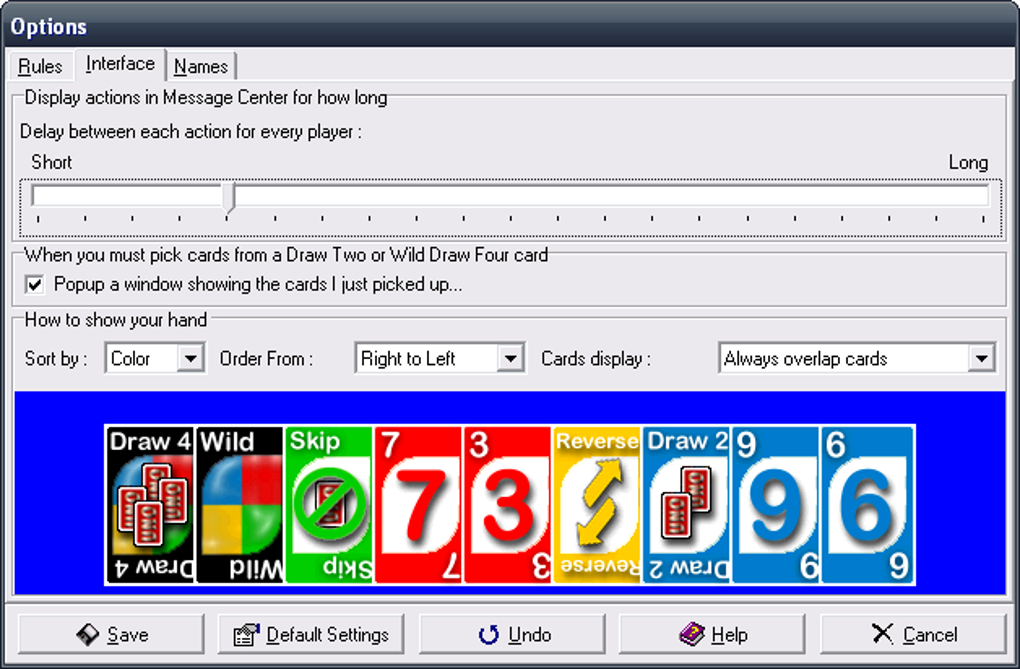Click the 'Sort by :' label

[x=56, y=359]
